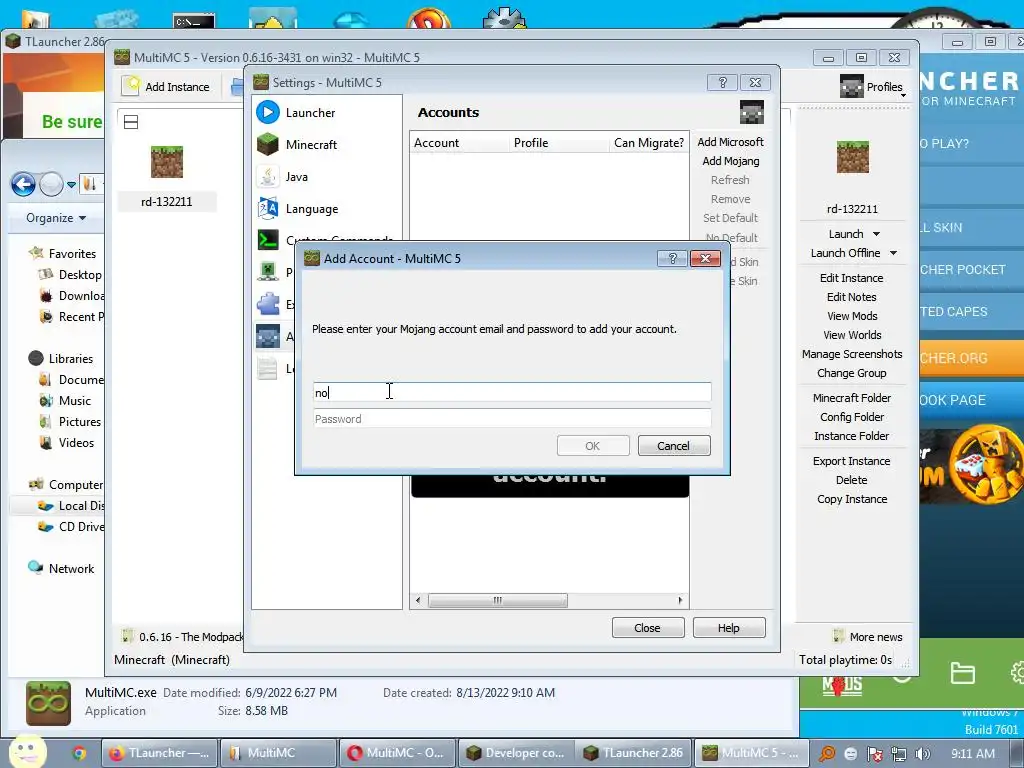Select the rd-132211 instance grass block
1024x768 pixels.
pos(167,162)
